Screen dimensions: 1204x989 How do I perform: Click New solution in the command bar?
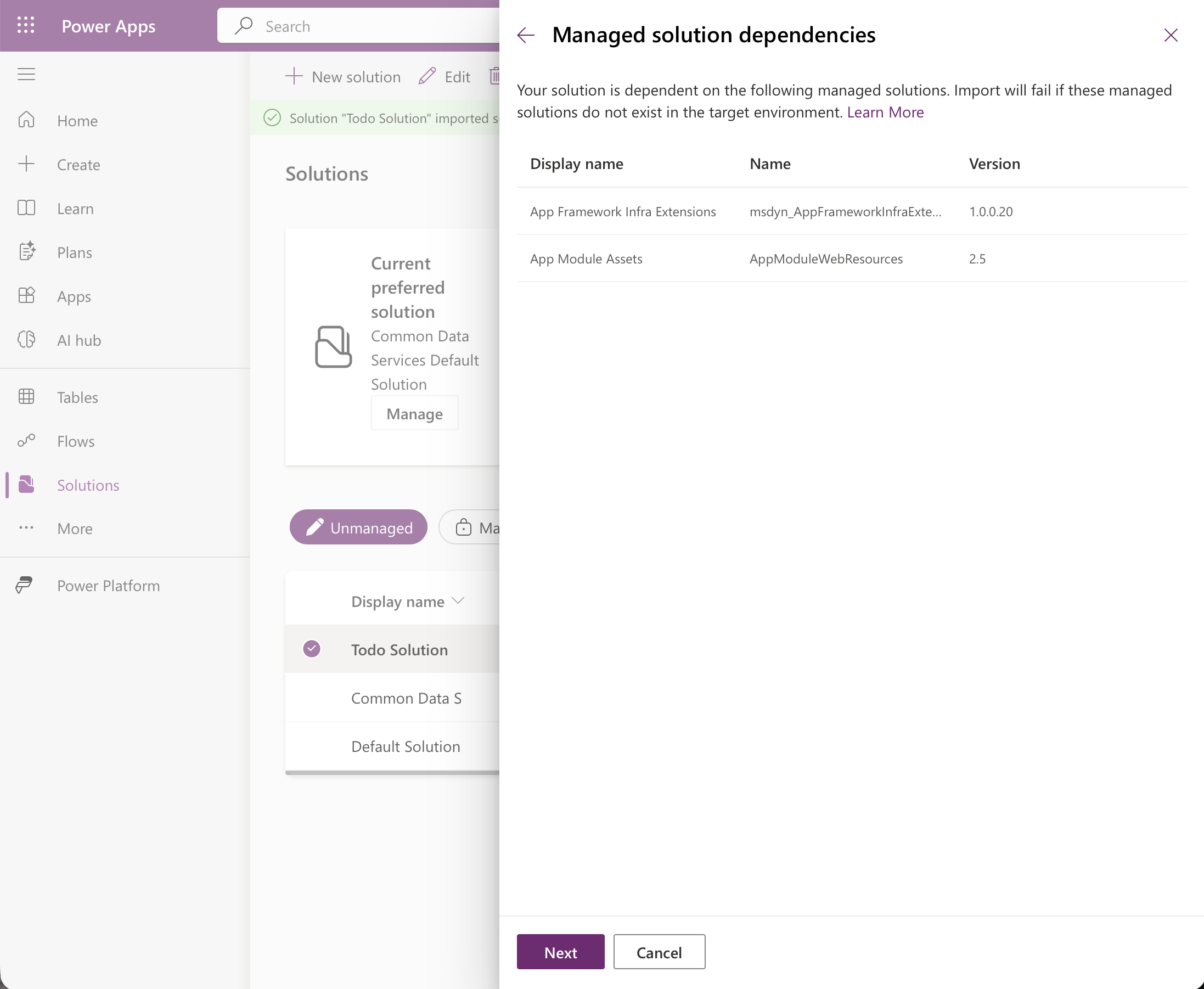(343, 76)
